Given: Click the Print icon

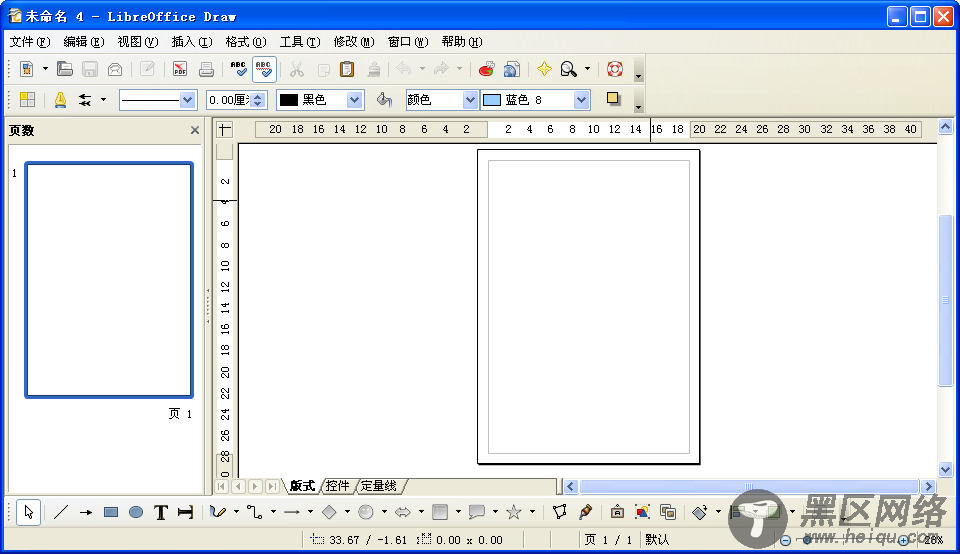Looking at the screenshot, I should tap(206, 69).
